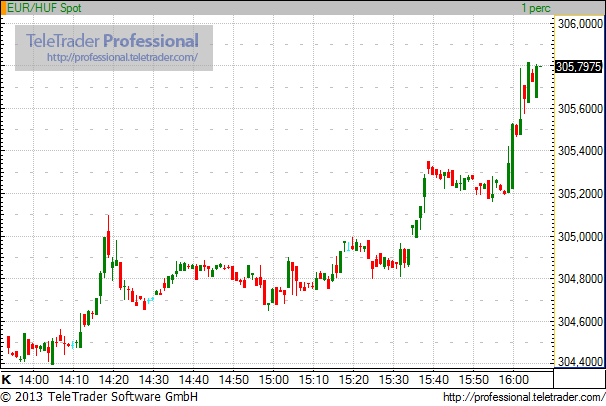Screen dimensions: 606x406
Task: Click the 14:40 time axis label
Action: (x=194, y=380)
